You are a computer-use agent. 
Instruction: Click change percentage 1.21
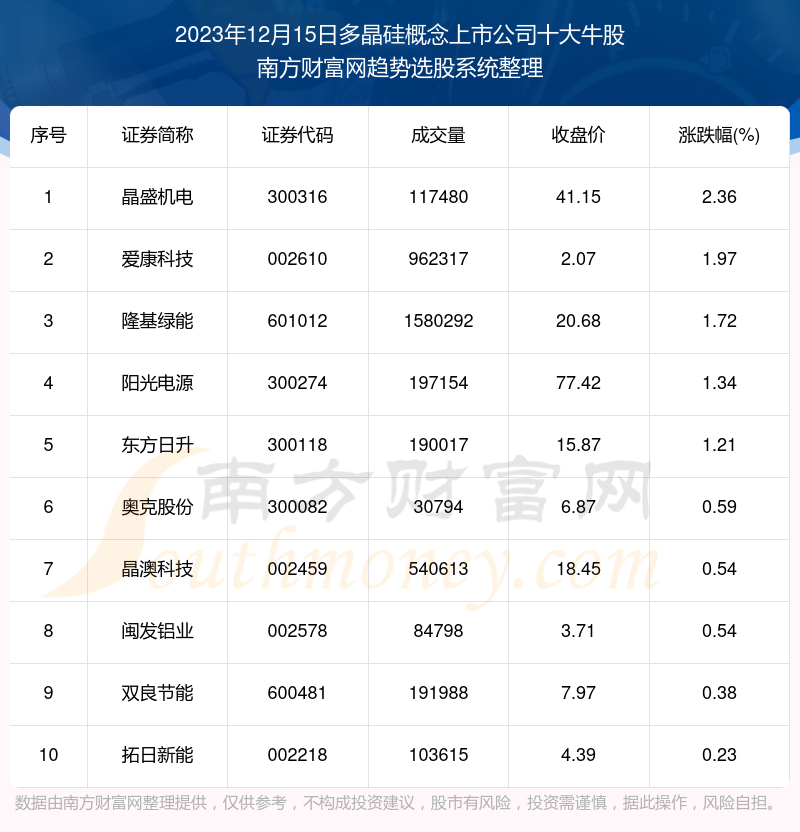pos(719,445)
